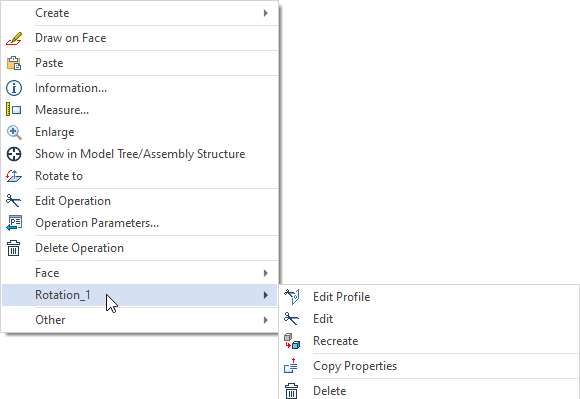Click the Show in Model Tree crosshair icon
The width and height of the screenshot is (580, 399).
pos(14,154)
